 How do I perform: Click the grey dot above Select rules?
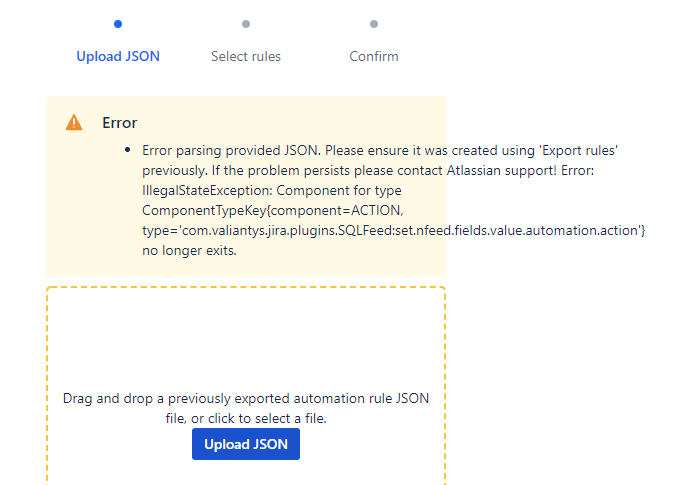(x=246, y=24)
